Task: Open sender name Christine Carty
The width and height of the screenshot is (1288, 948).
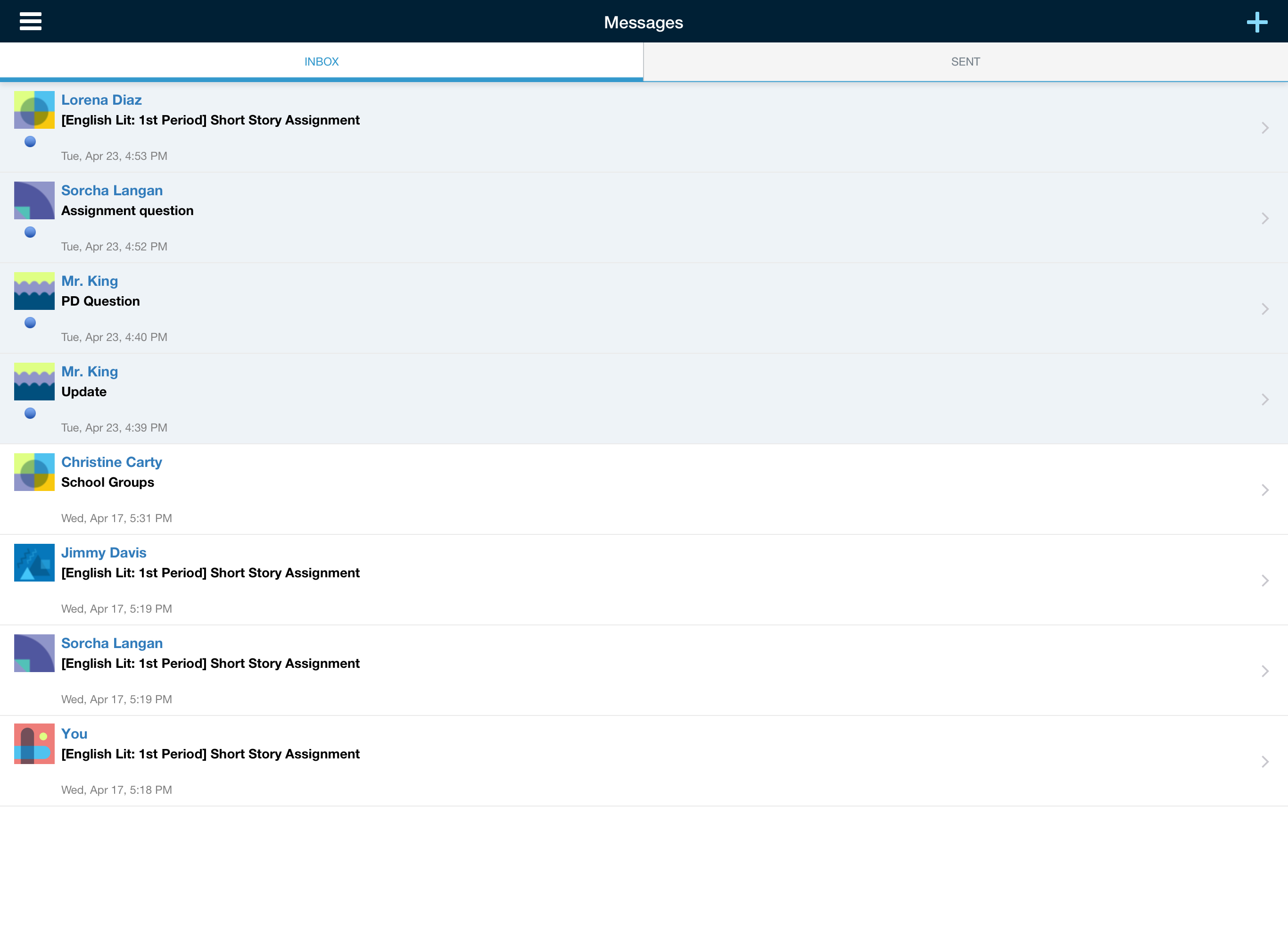Action: coord(111,462)
